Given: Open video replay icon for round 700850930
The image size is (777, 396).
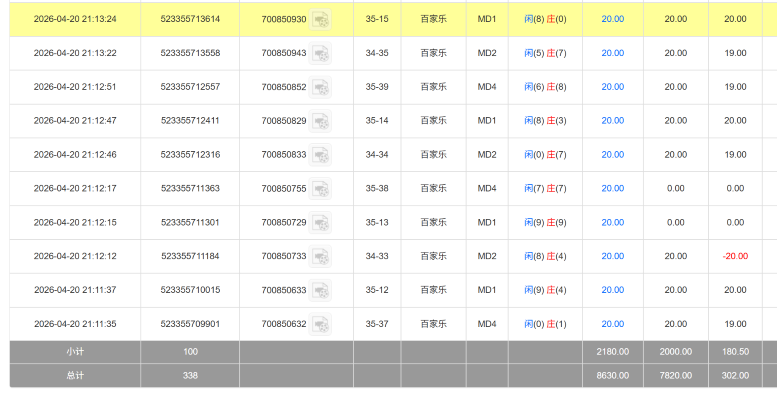Looking at the screenshot, I should [320, 19].
